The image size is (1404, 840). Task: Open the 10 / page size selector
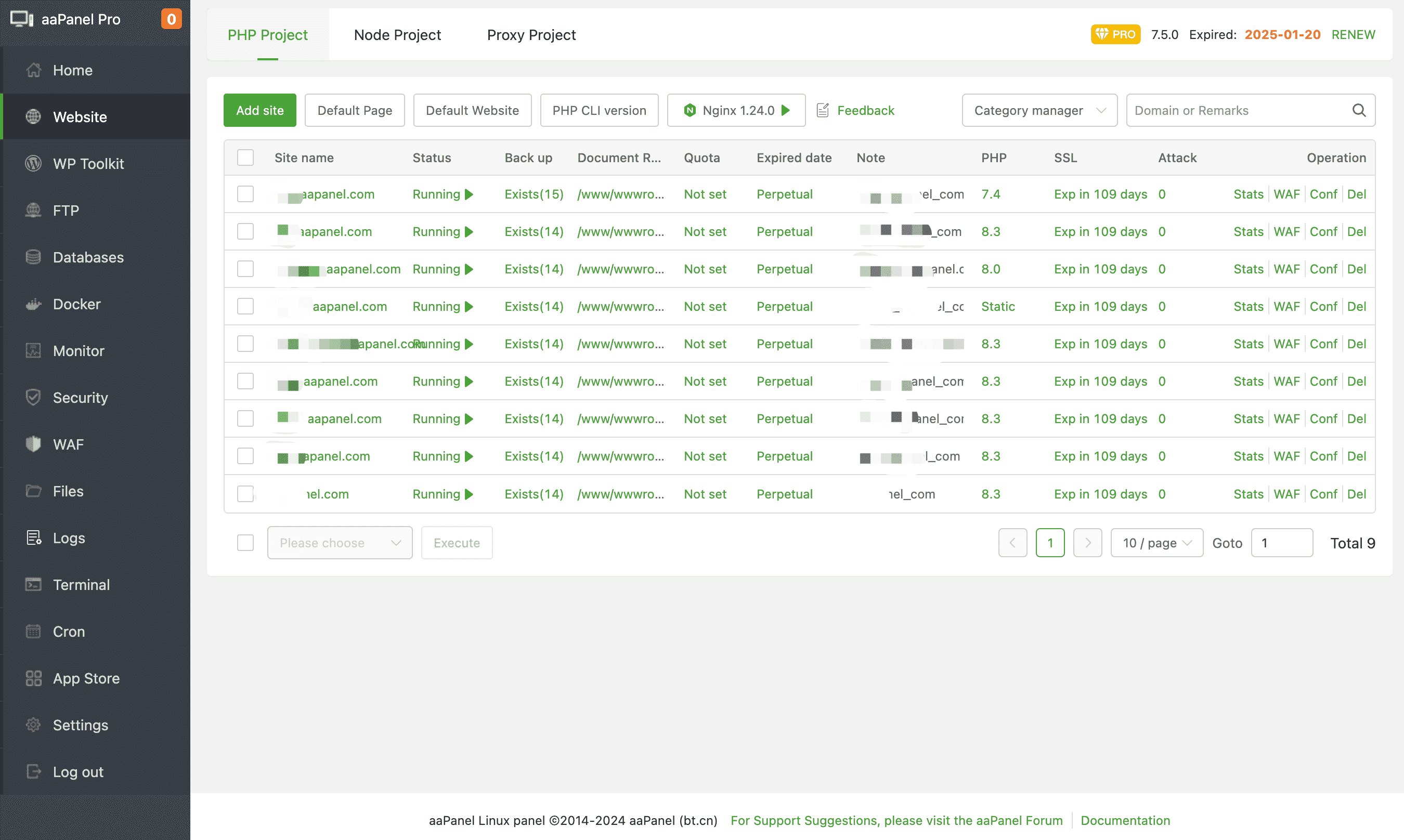[1156, 543]
